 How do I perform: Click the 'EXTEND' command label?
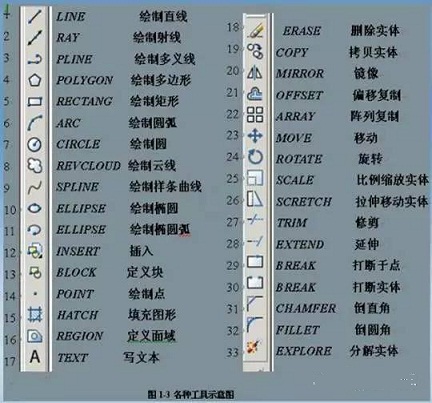click(300, 245)
